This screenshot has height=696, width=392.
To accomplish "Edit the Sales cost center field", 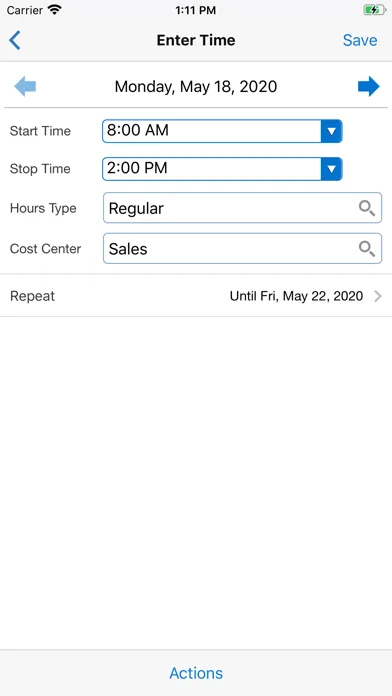I will pos(242,249).
